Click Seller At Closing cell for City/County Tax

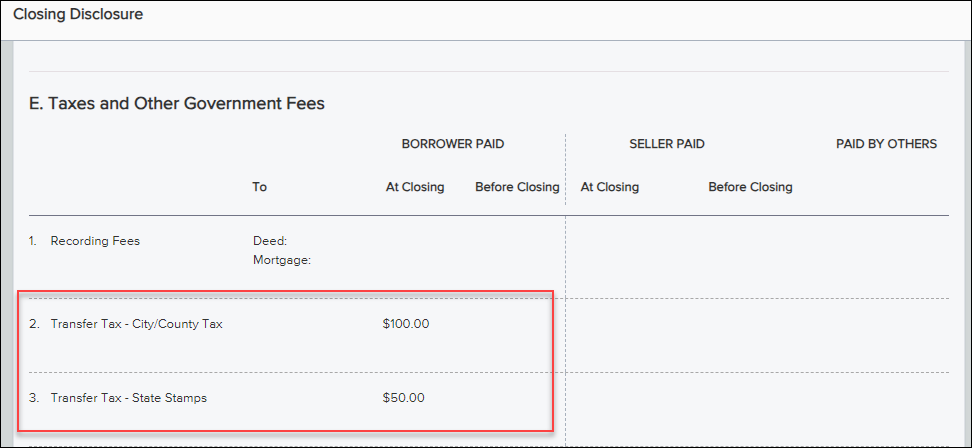coord(632,335)
